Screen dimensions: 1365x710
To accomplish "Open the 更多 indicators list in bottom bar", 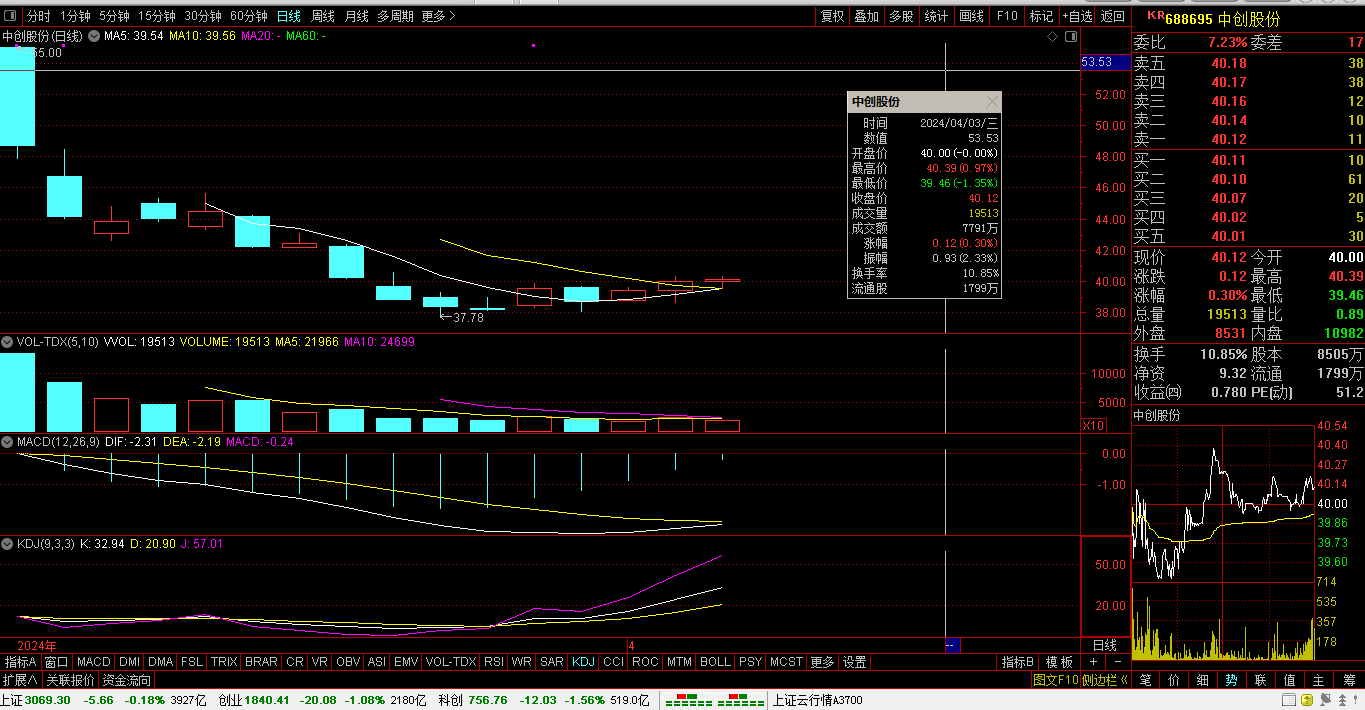I will 822,662.
